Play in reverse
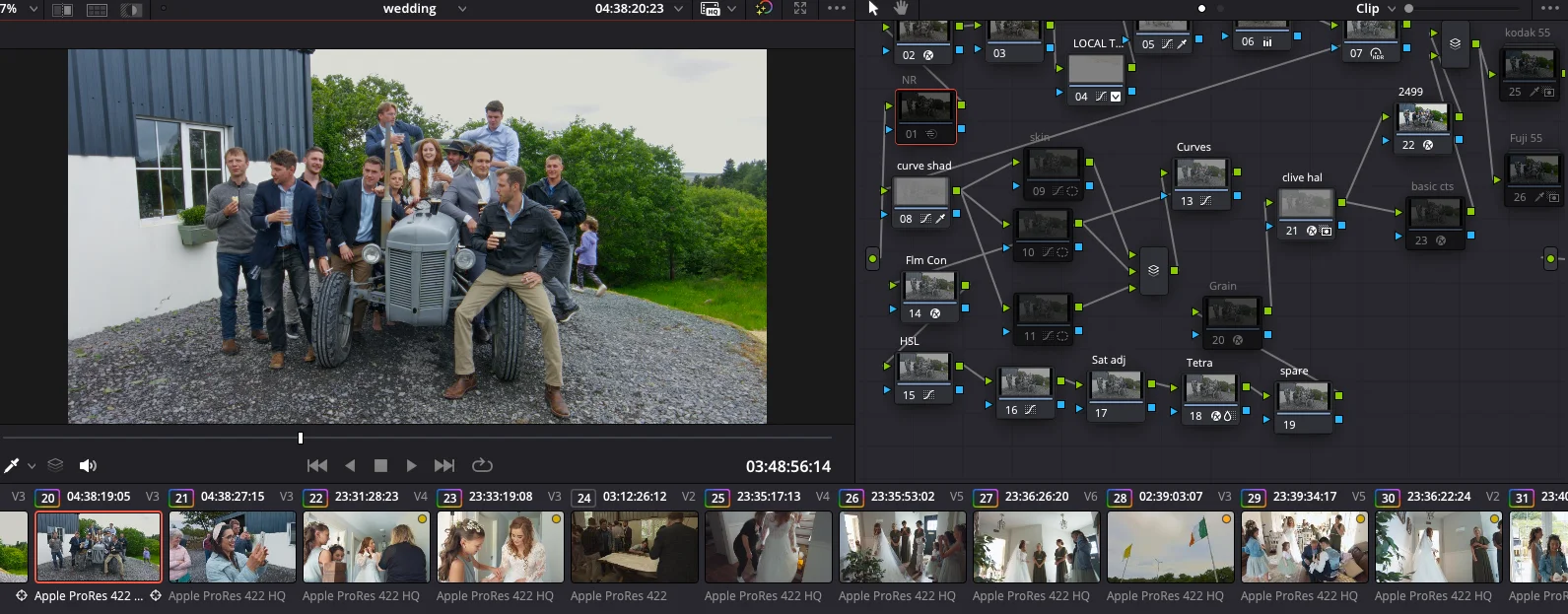The height and width of the screenshot is (614, 1568). pos(350,465)
